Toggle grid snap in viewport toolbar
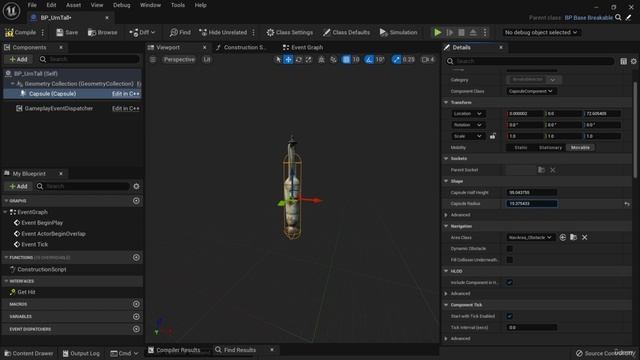Screen dimensions: 640x360 [346, 60]
